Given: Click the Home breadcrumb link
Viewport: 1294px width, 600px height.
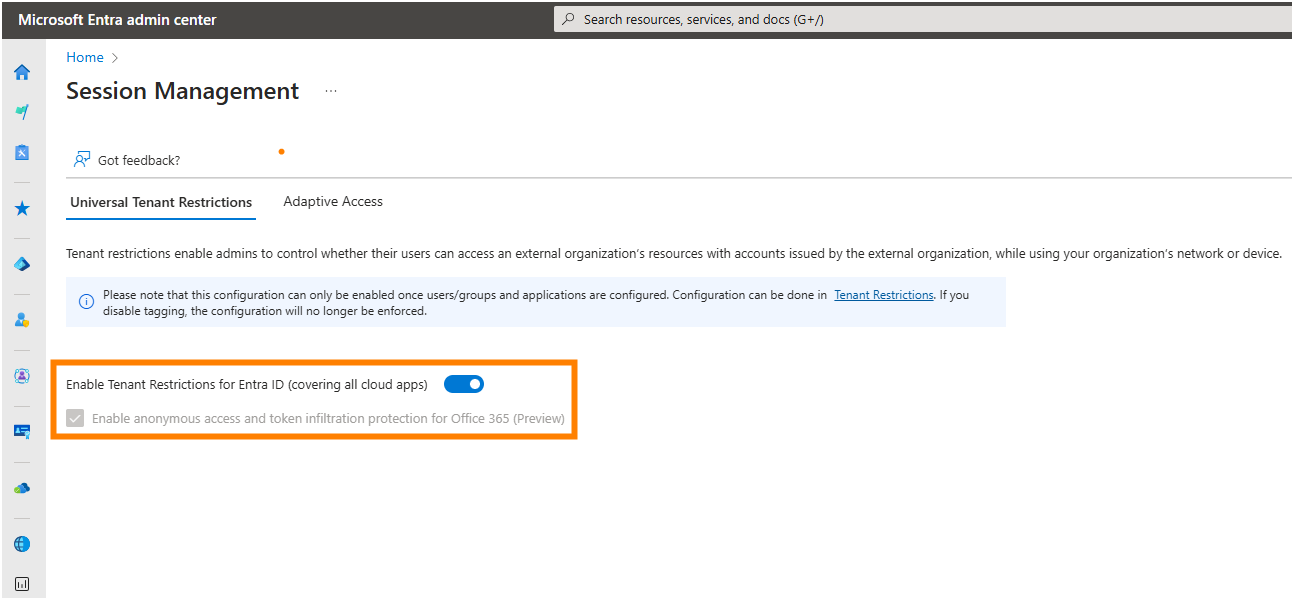Looking at the screenshot, I should point(85,57).
